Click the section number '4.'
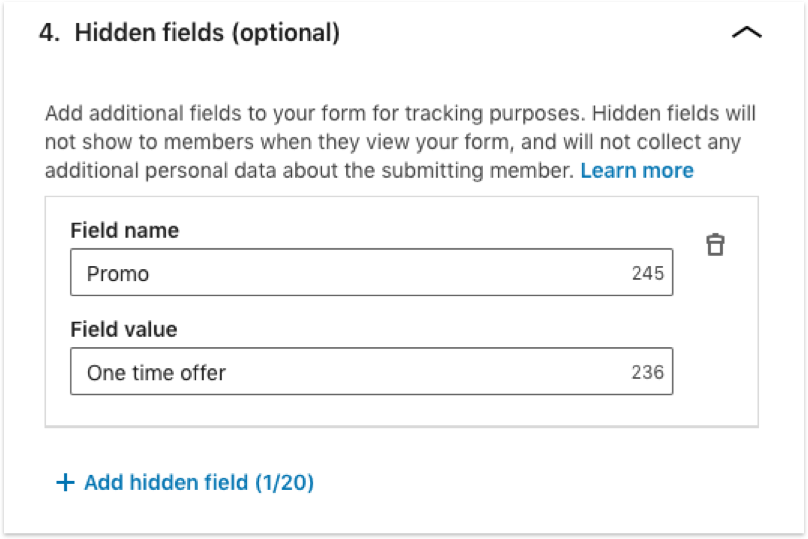Screen dimensions: 808x539 click(x=51, y=33)
